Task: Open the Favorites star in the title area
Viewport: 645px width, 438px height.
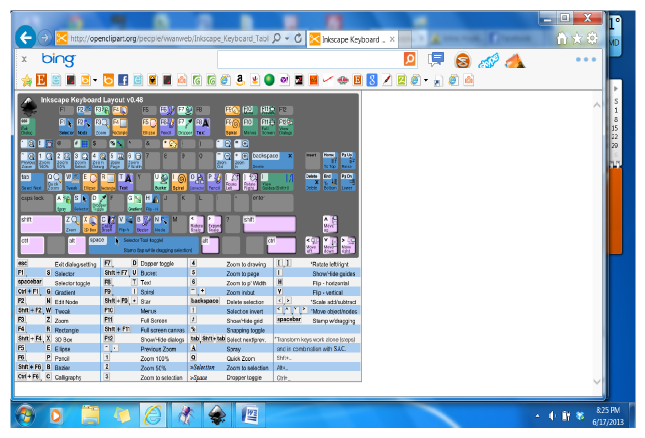Action: coord(577,39)
